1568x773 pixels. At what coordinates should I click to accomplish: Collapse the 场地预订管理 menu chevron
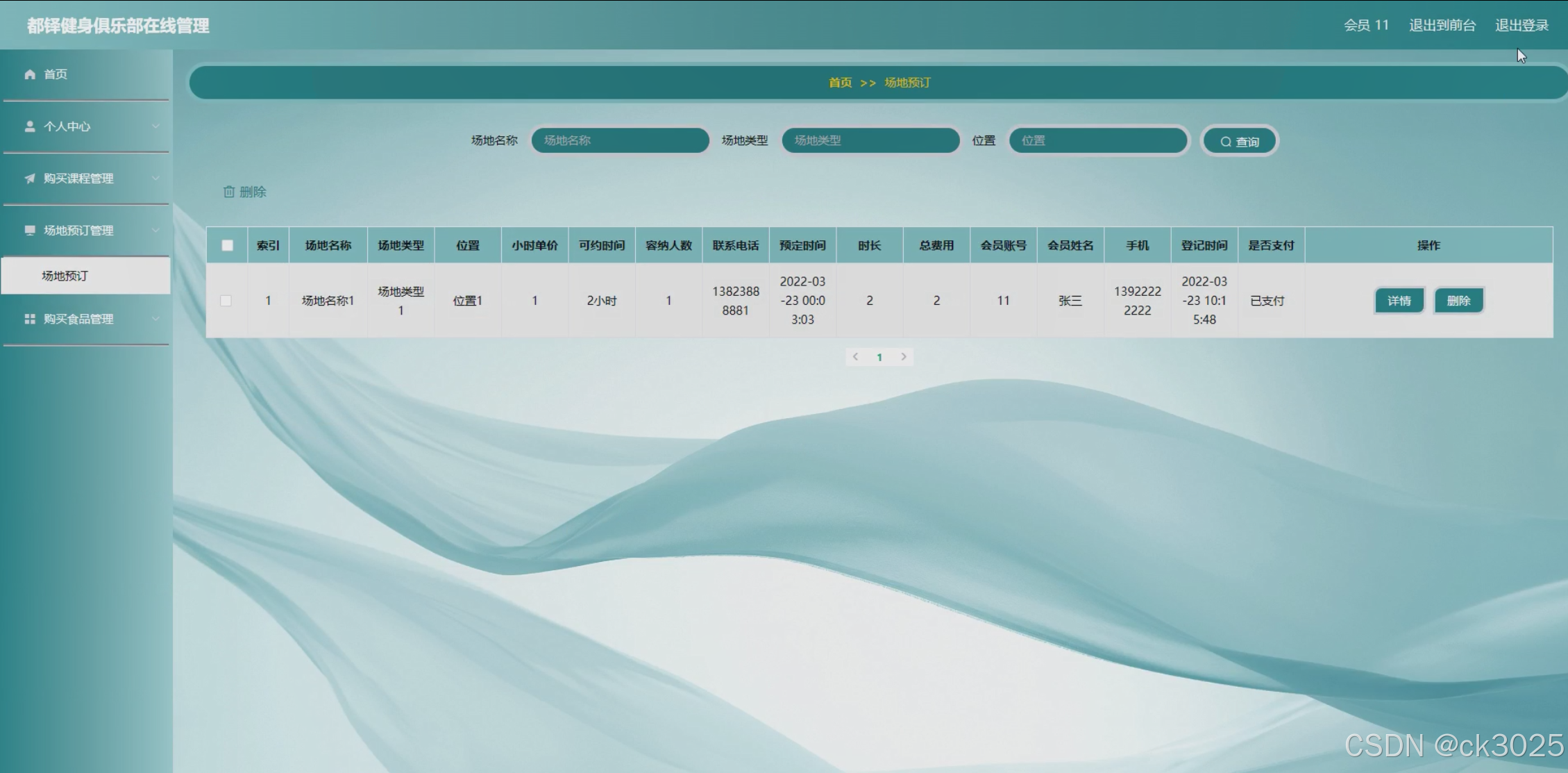pos(155,231)
